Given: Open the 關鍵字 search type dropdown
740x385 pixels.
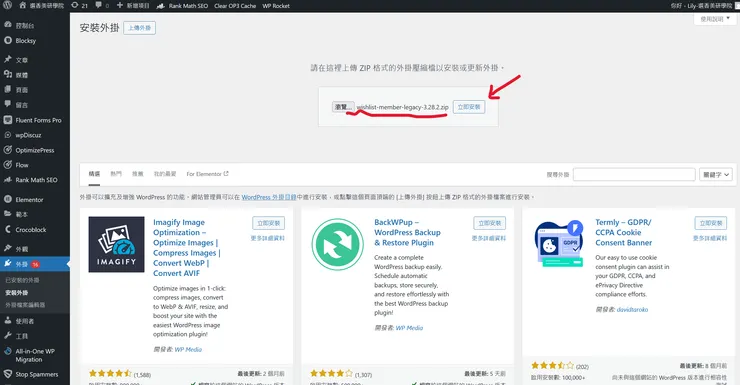Looking at the screenshot, I should 715,175.
